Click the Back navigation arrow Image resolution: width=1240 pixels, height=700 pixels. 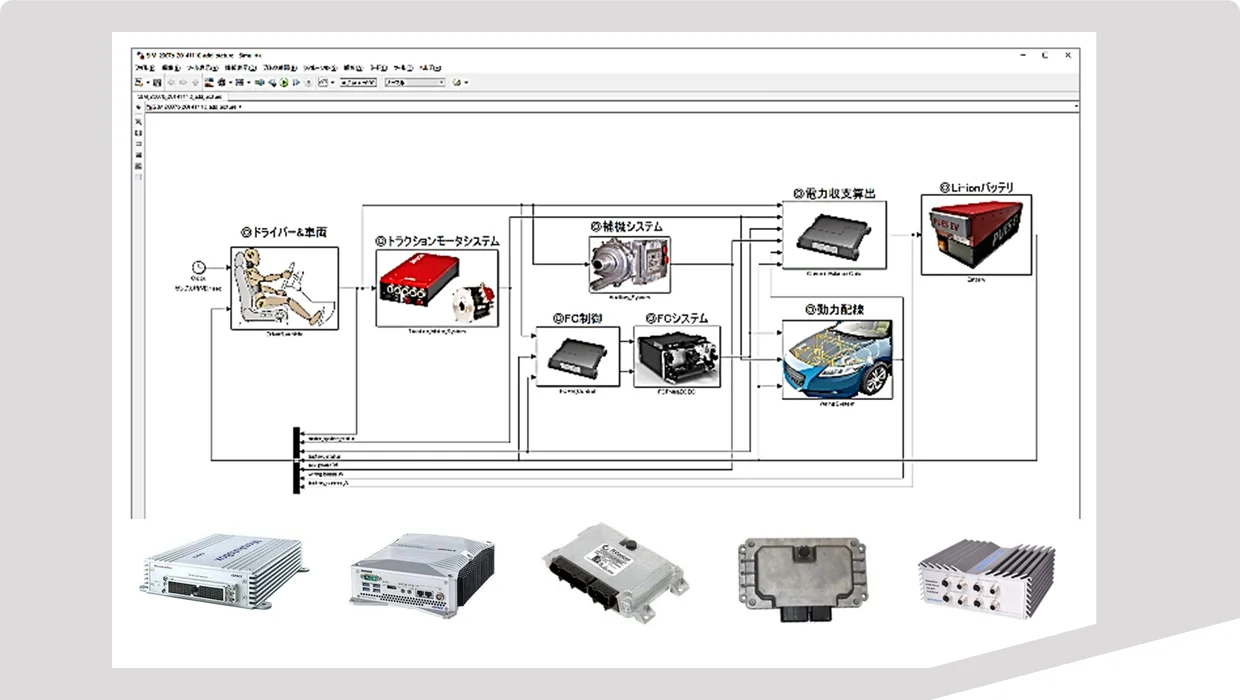tap(172, 83)
